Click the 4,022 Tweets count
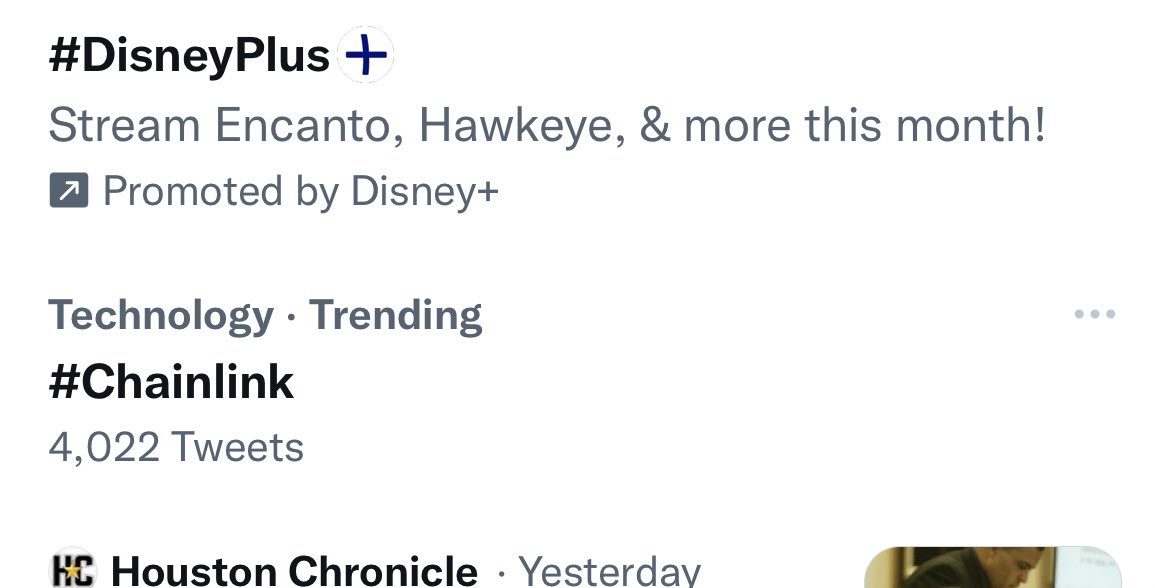Screen dimensions: 1155x588 click(176, 447)
